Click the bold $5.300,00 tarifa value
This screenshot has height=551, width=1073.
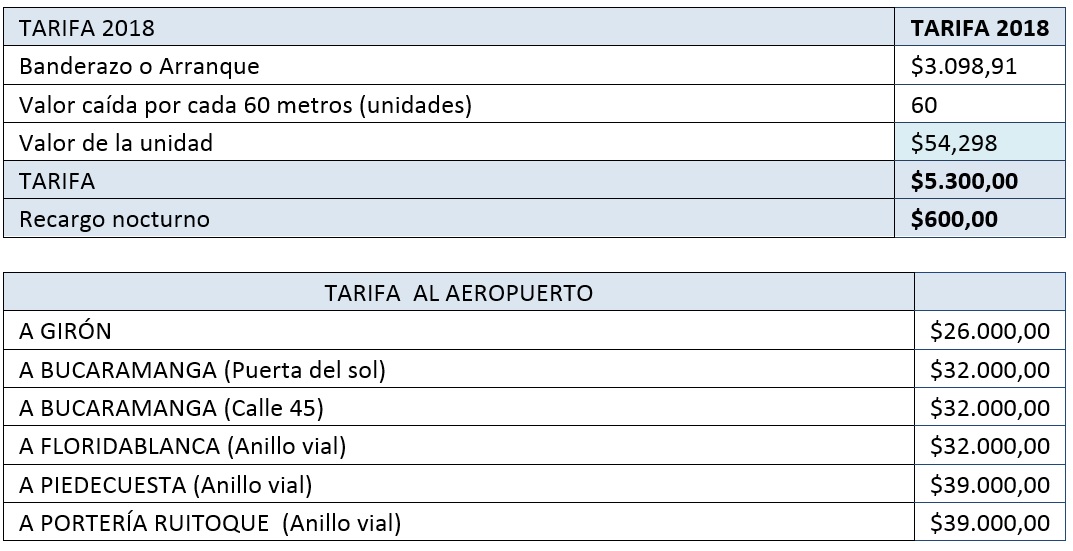point(964,181)
